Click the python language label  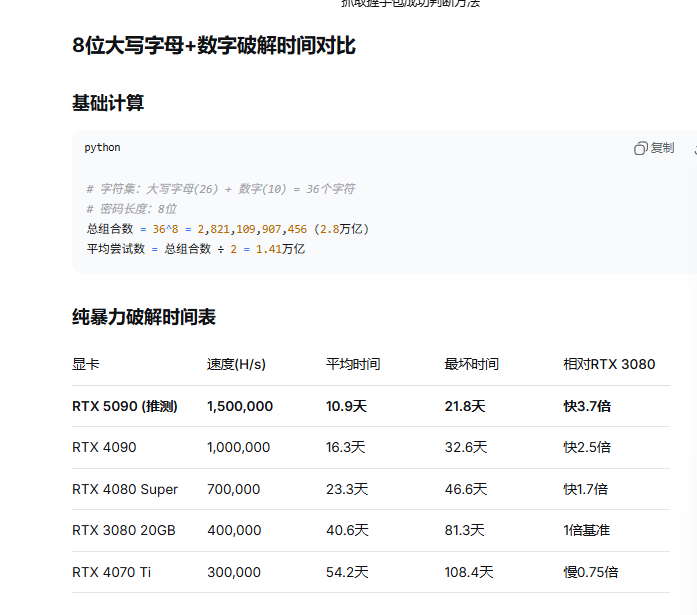tap(102, 148)
